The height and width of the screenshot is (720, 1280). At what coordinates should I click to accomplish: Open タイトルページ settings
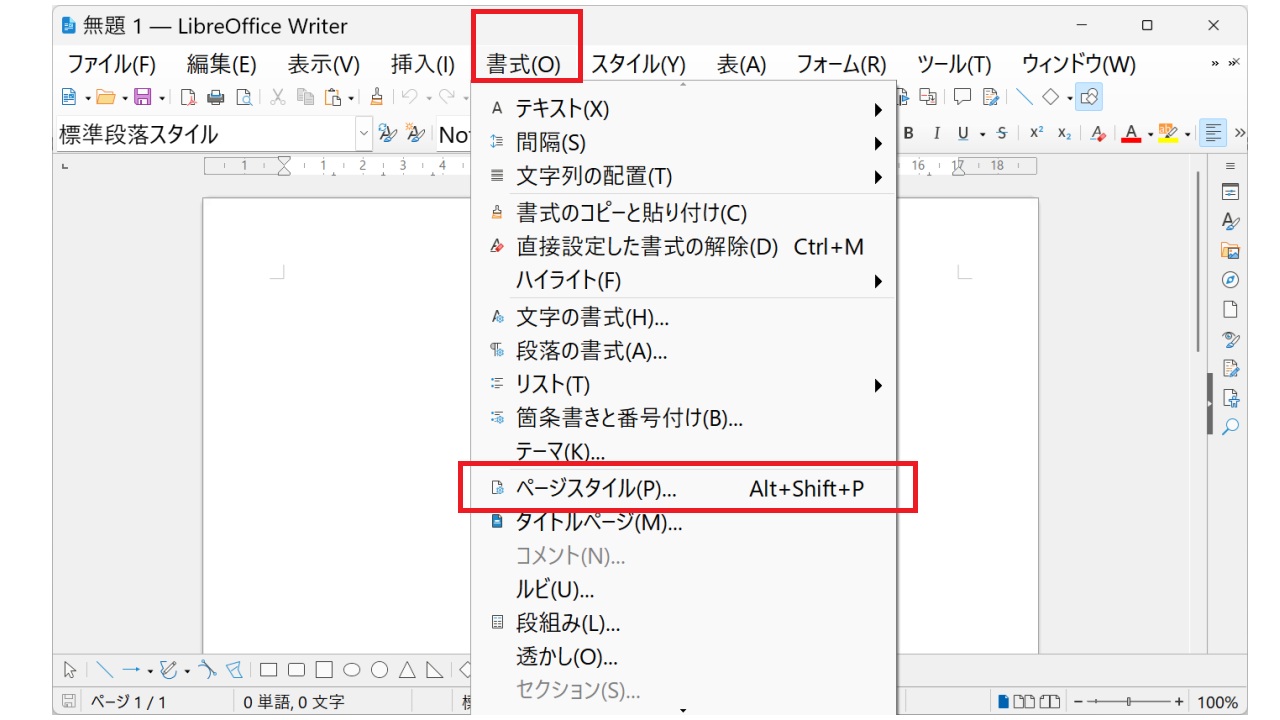tap(600, 522)
